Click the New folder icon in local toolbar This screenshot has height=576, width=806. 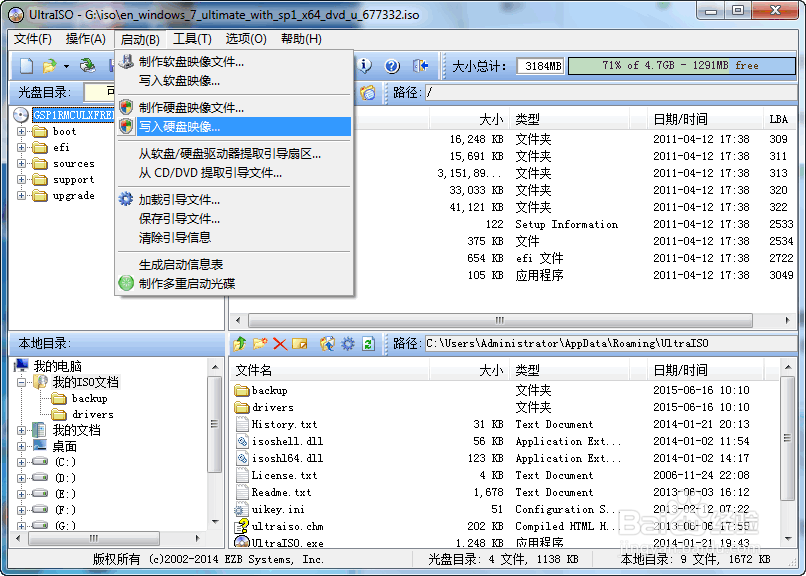click(x=260, y=343)
